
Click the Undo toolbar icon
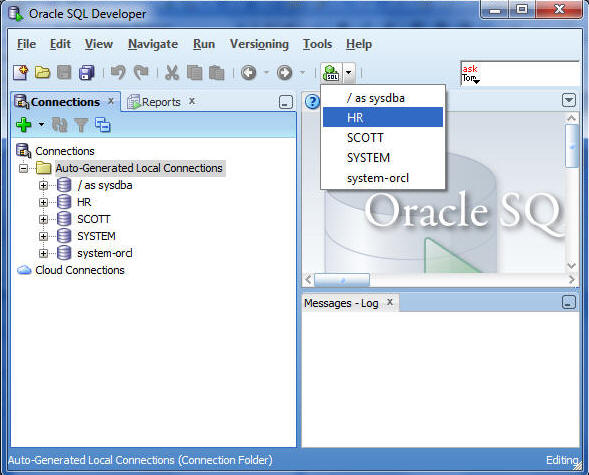[118, 72]
